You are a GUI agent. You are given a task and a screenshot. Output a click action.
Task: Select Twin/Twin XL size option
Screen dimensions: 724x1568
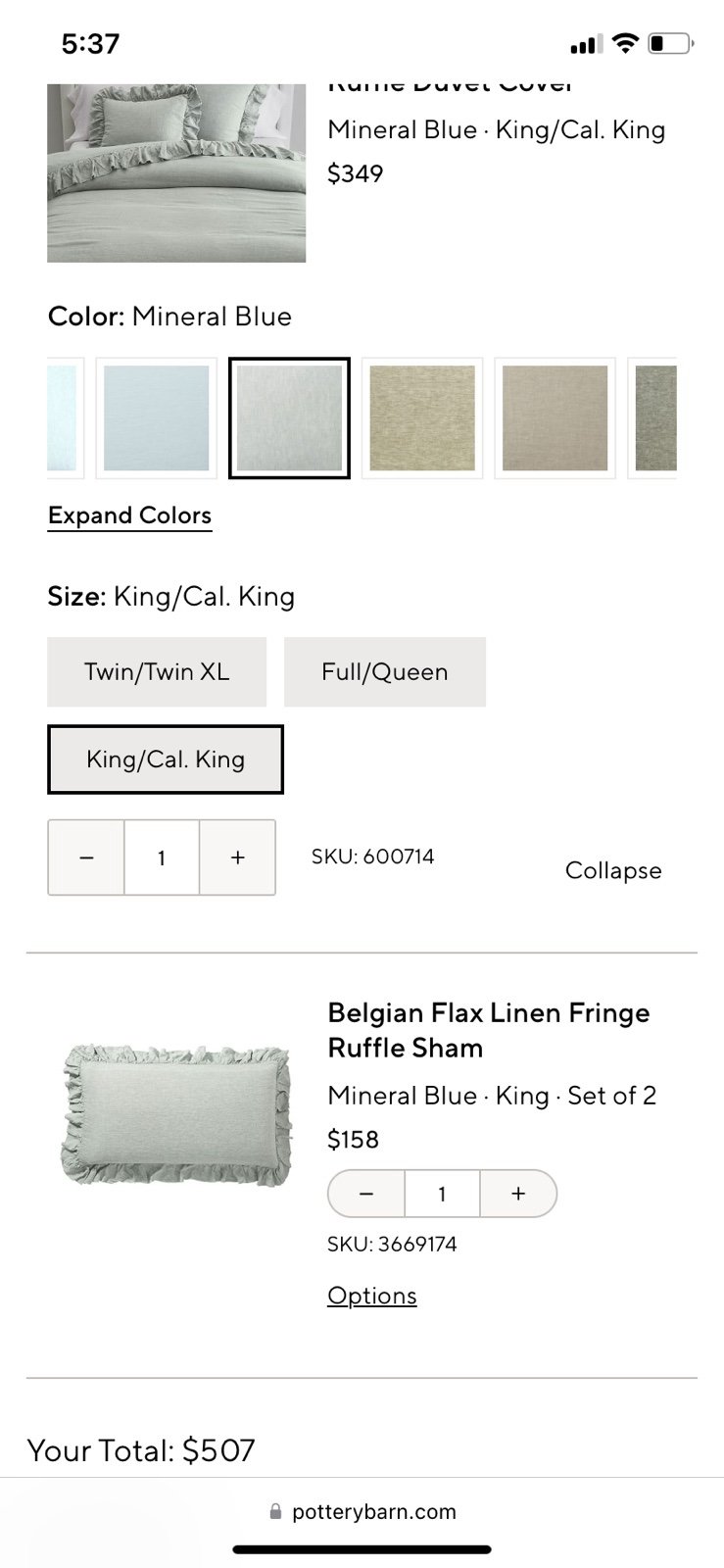[x=157, y=672]
